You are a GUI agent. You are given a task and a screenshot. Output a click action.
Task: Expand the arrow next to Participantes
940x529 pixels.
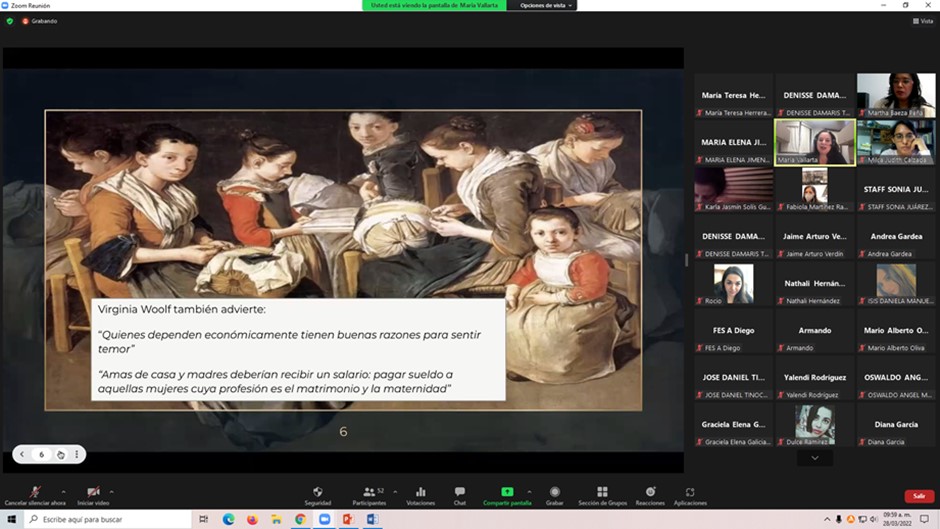(395, 492)
